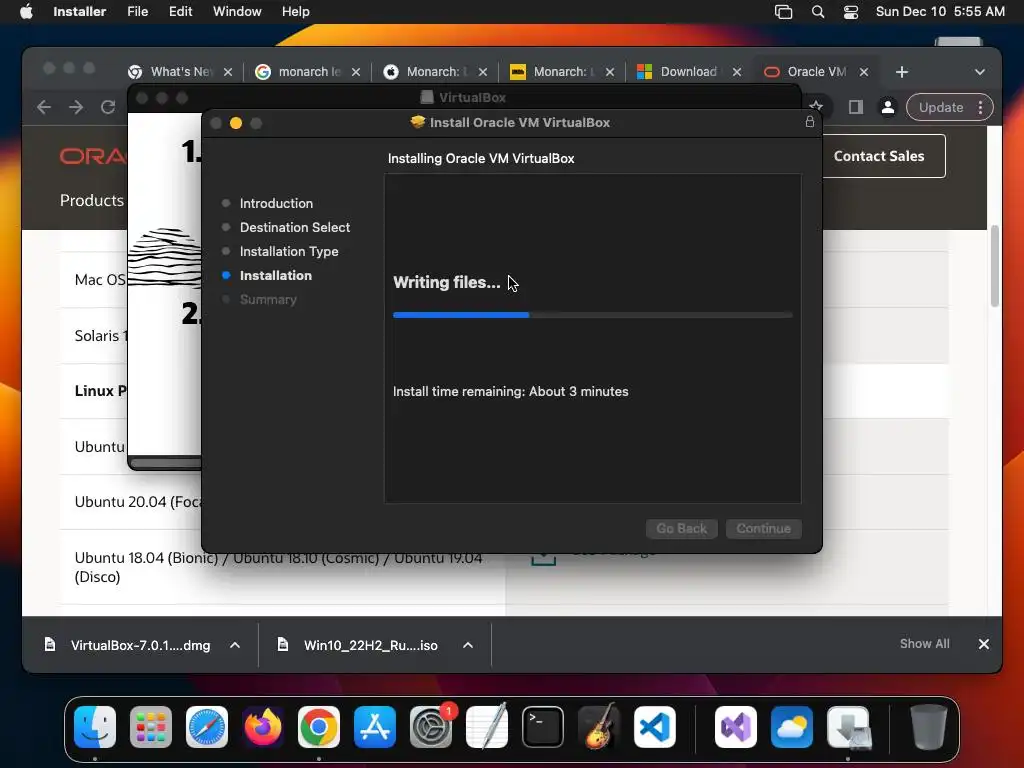Click Show All downloads

pos(924,644)
